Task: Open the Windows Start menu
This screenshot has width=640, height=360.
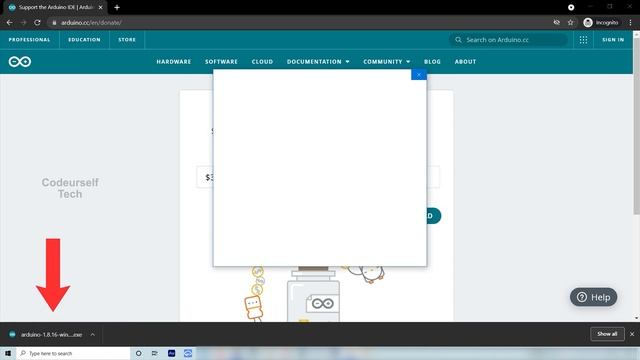Action: coord(8,353)
